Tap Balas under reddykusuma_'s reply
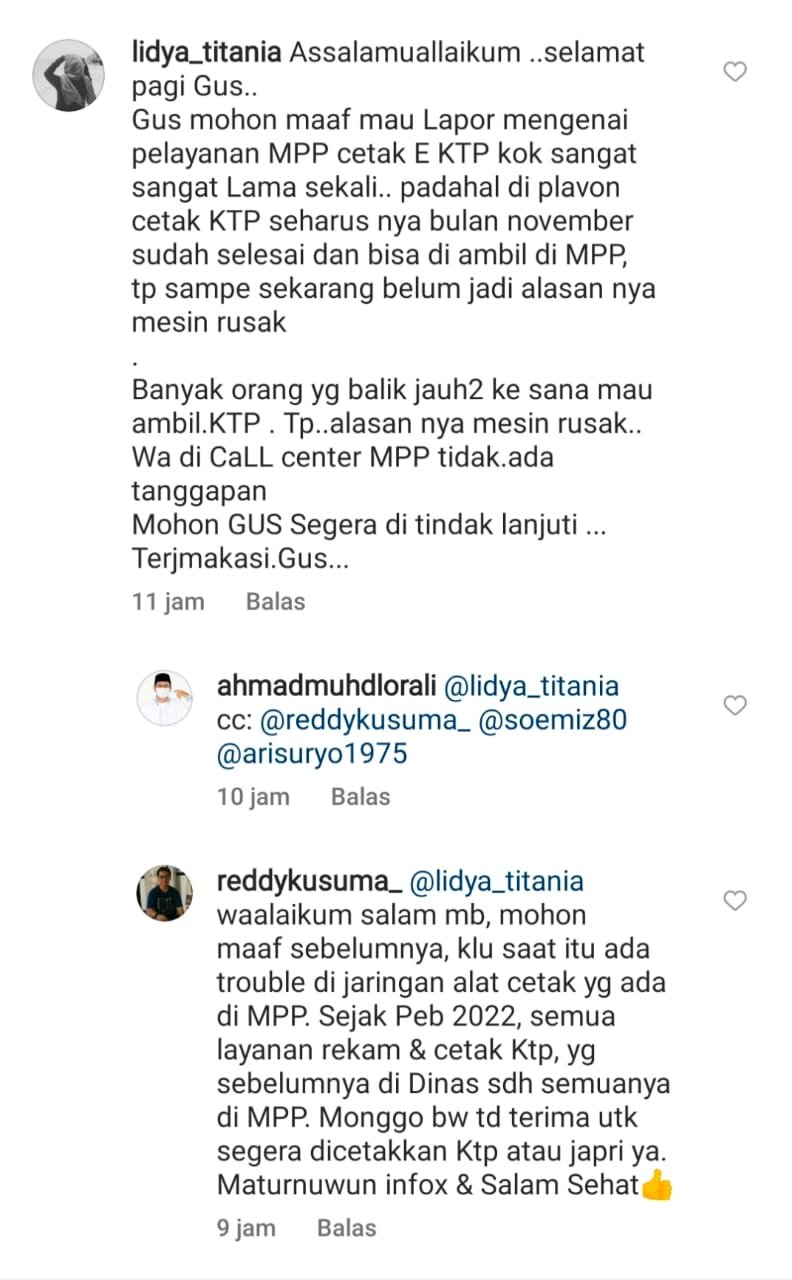 tap(347, 1228)
